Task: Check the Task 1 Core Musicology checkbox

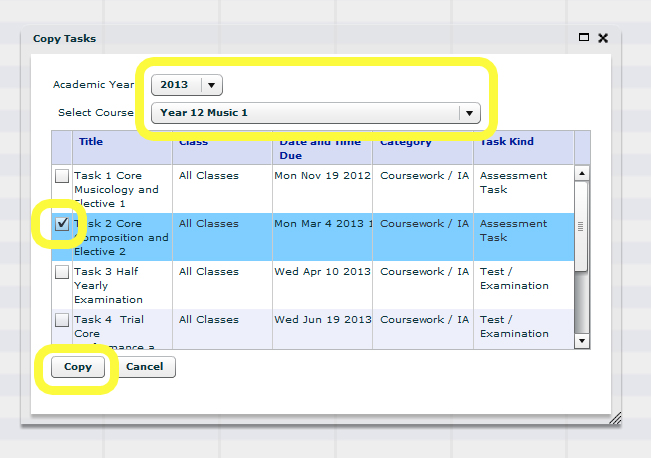Action: click(62, 176)
